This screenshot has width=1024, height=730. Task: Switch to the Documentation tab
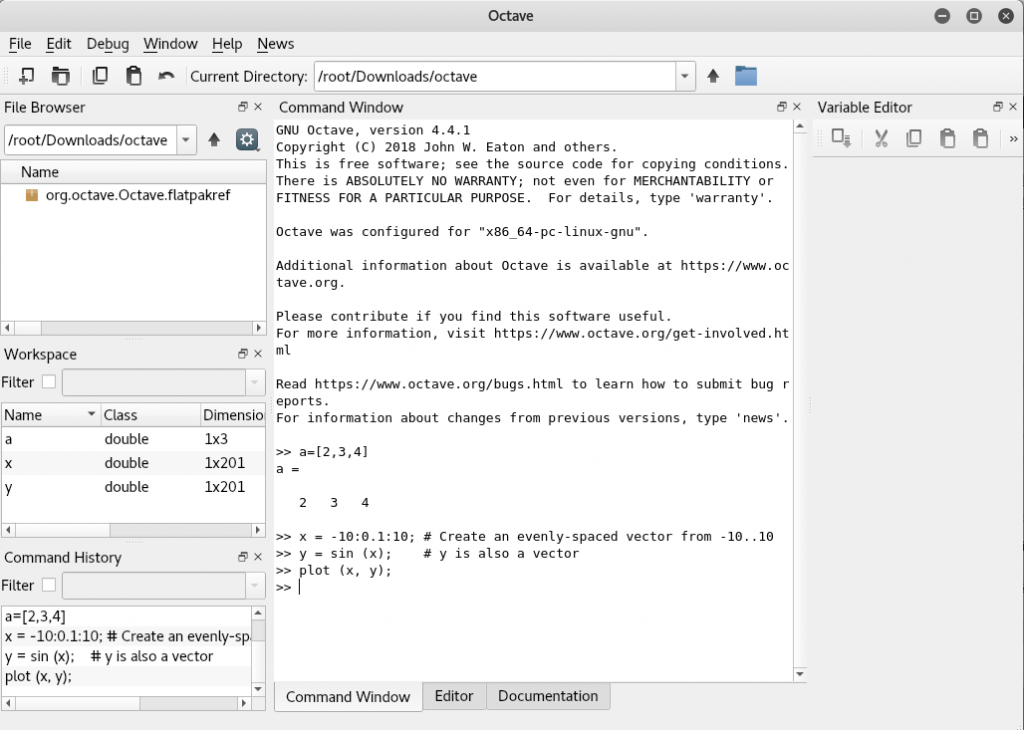(x=548, y=696)
